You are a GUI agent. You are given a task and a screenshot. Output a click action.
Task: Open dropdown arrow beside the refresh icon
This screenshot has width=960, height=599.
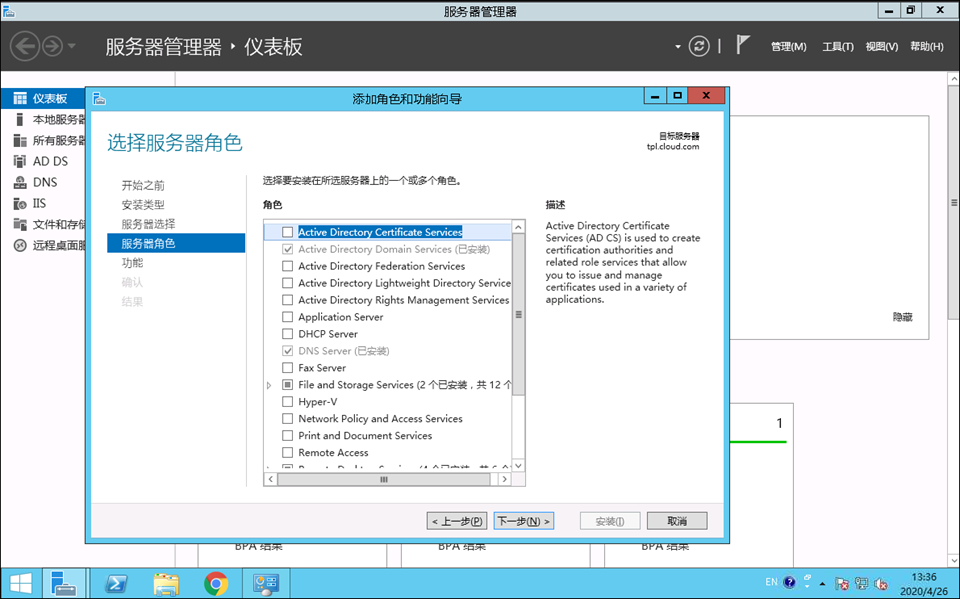point(678,47)
